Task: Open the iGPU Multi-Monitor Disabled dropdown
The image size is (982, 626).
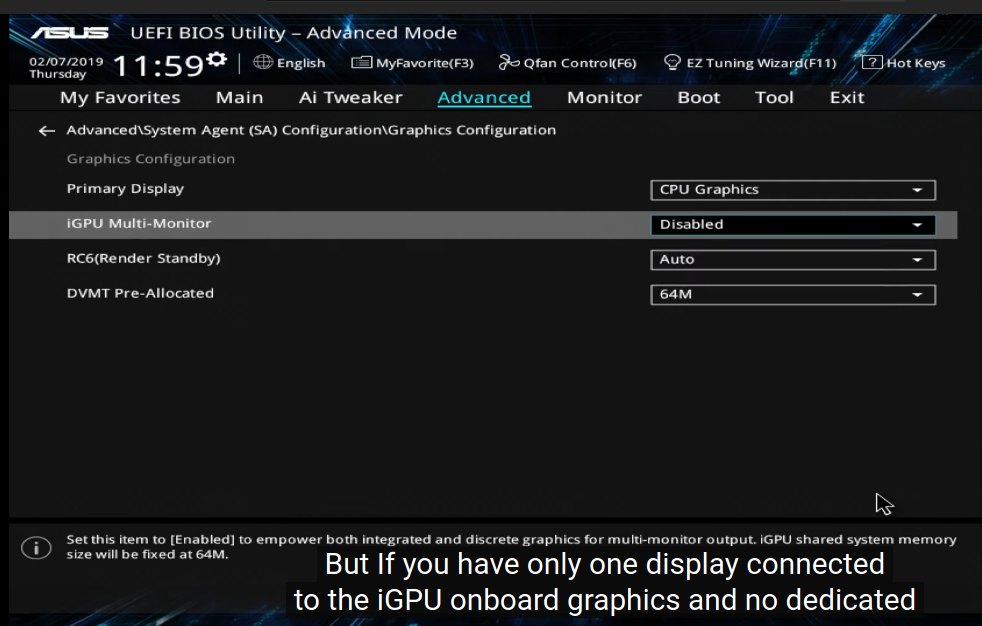Action: click(793, 225)
